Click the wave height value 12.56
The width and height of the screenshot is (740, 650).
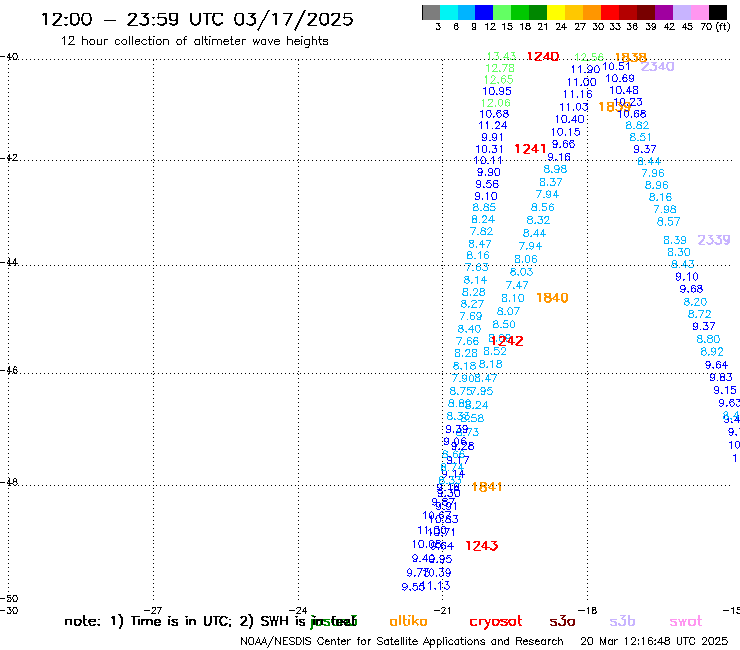coord(589,57)
